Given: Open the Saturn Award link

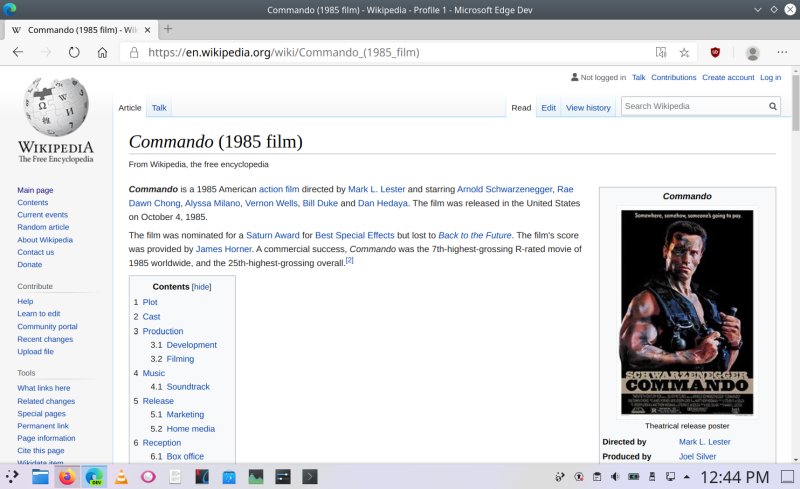Looking at the screenshot, I should 272,235.
